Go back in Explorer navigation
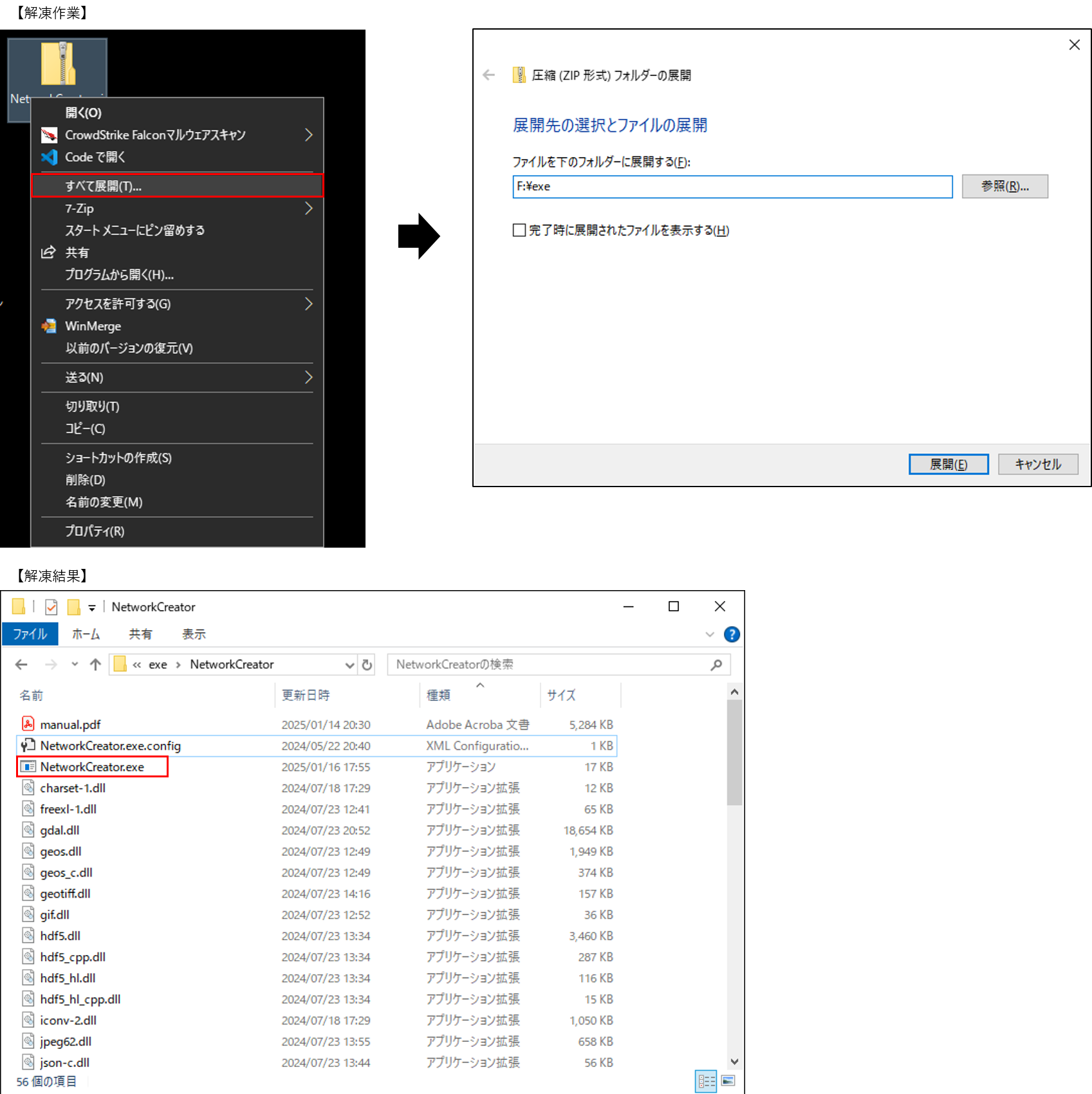 [21, 665]
